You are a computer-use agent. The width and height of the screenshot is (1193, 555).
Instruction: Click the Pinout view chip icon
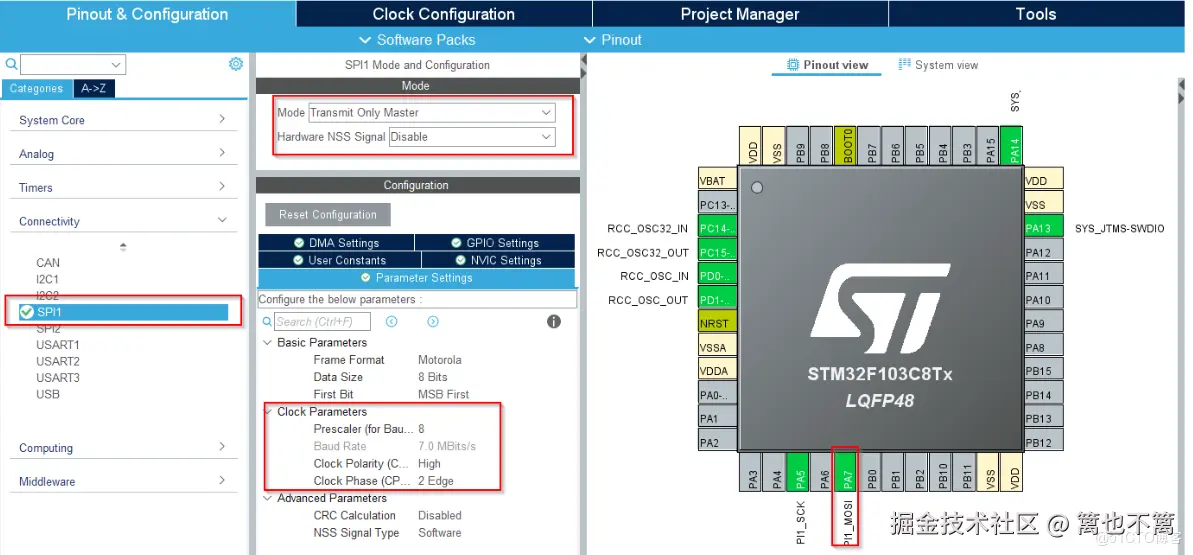pos(793,65)
